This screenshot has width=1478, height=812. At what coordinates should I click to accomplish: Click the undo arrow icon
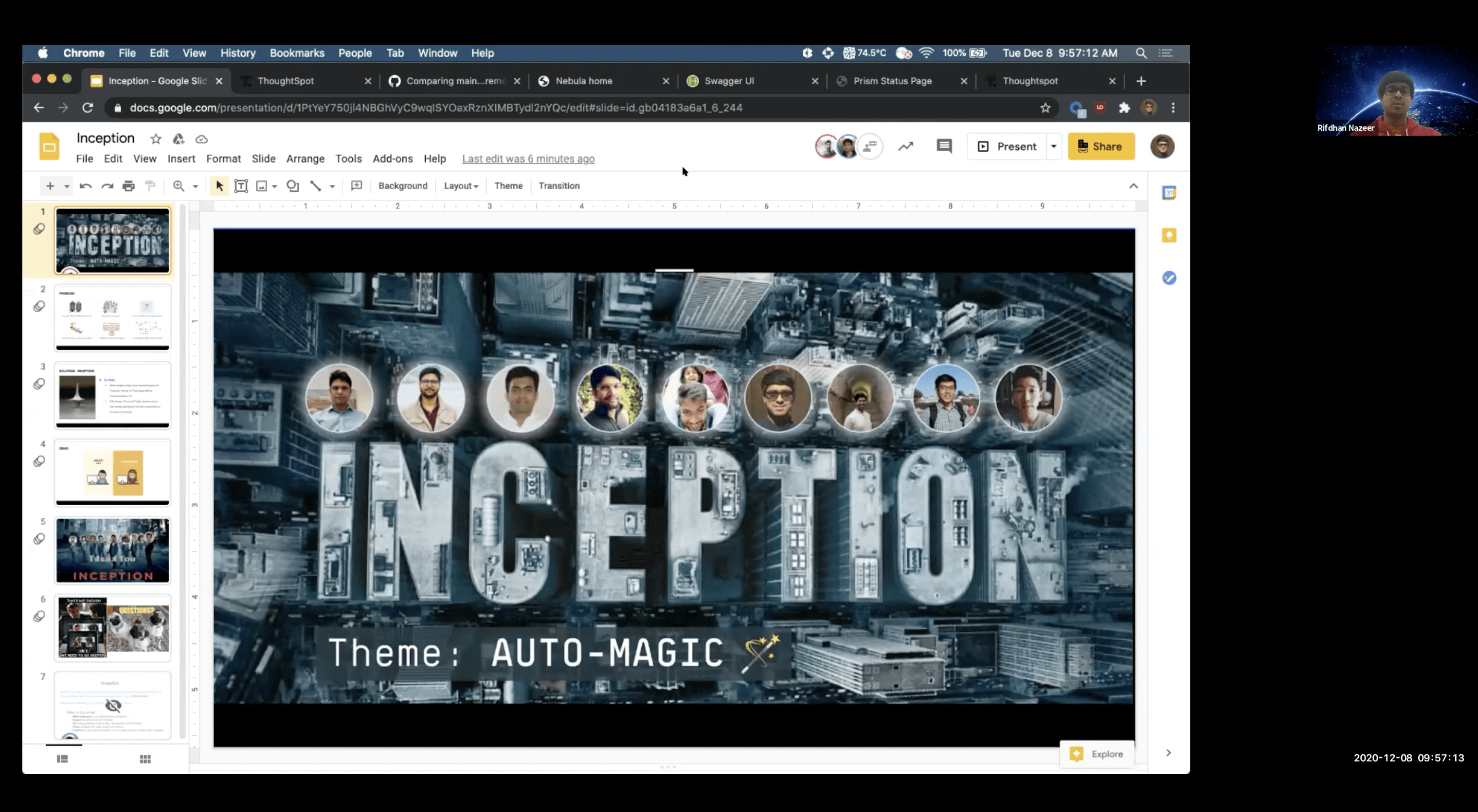point(86,186)
